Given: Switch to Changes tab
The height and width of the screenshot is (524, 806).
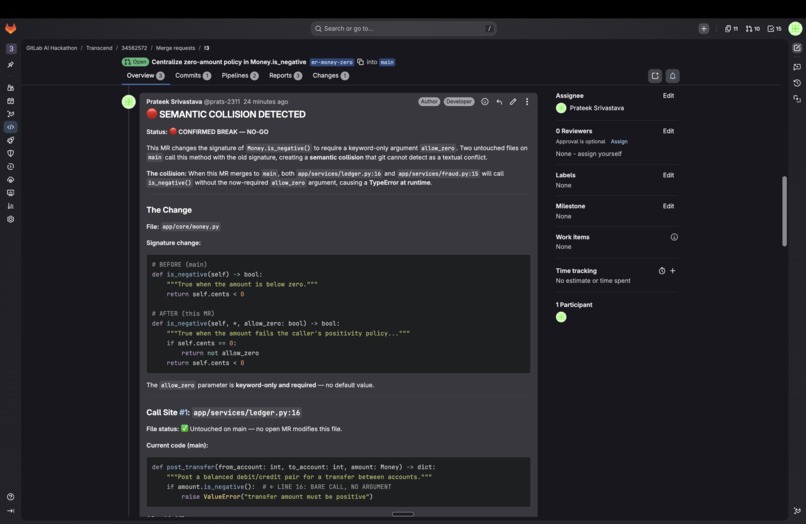Looking at the screenshot, I should pyautogui.click(x=331, y=76).
